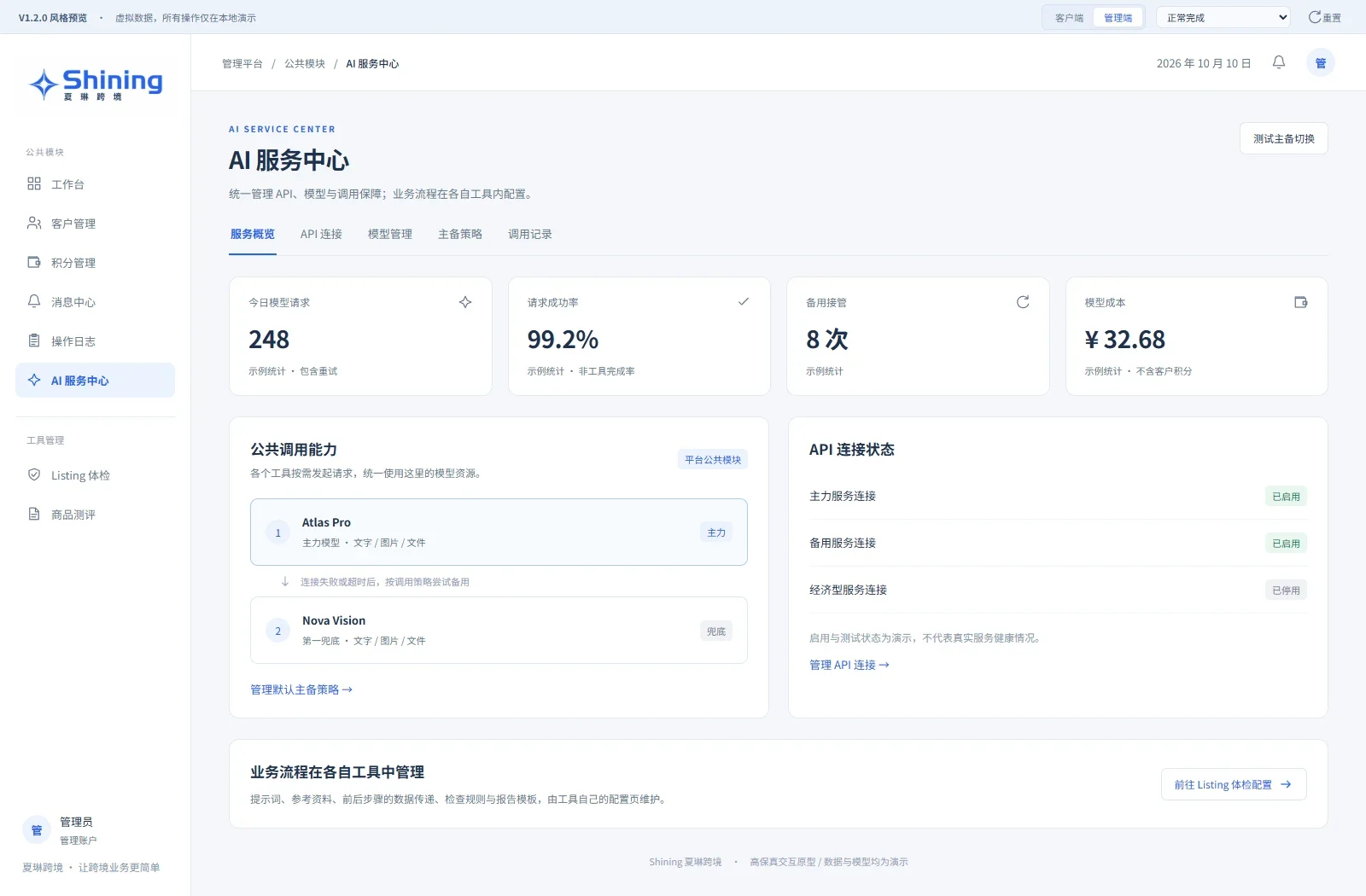Open Listing 体检 tool
1366x896 pixels.
(x=95, y=475)
